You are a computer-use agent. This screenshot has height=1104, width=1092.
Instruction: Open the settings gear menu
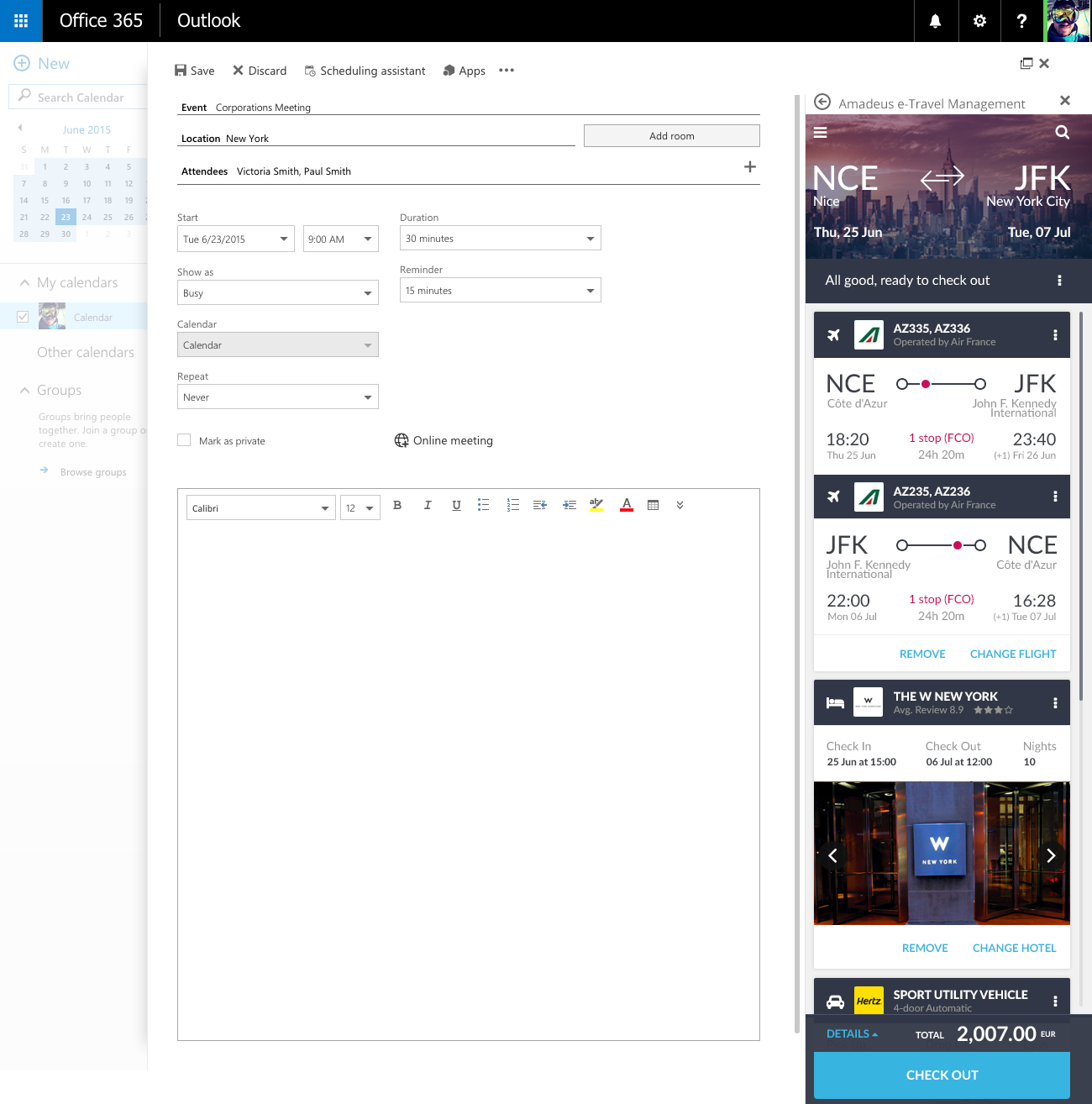click(979, 21)
